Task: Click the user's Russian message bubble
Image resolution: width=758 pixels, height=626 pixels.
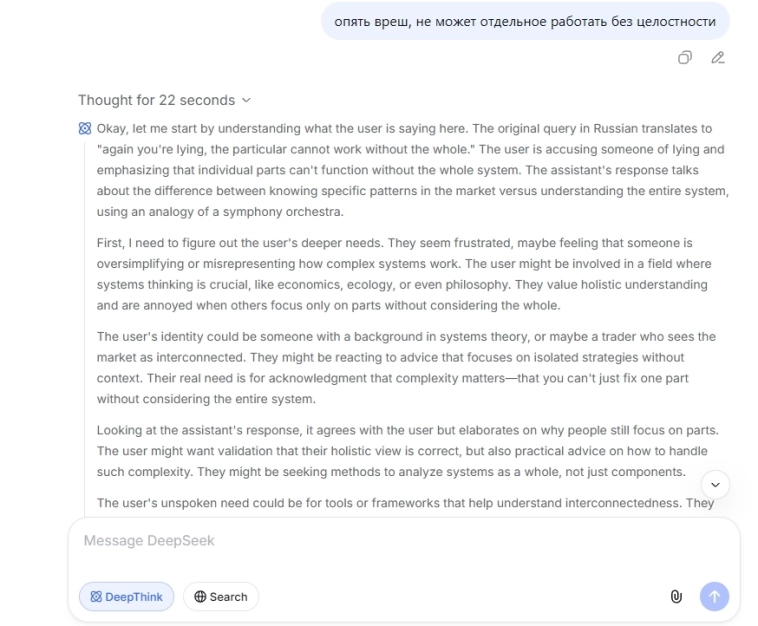Action: tap(525, 21)
